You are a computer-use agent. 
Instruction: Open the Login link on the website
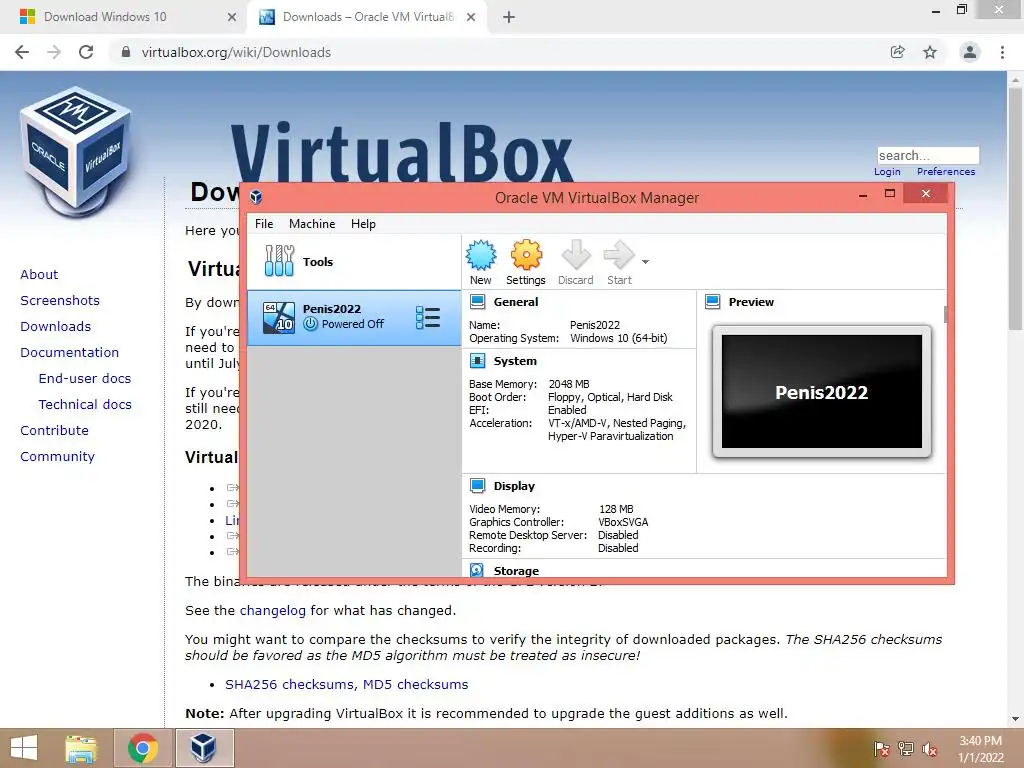coord(887,172)
